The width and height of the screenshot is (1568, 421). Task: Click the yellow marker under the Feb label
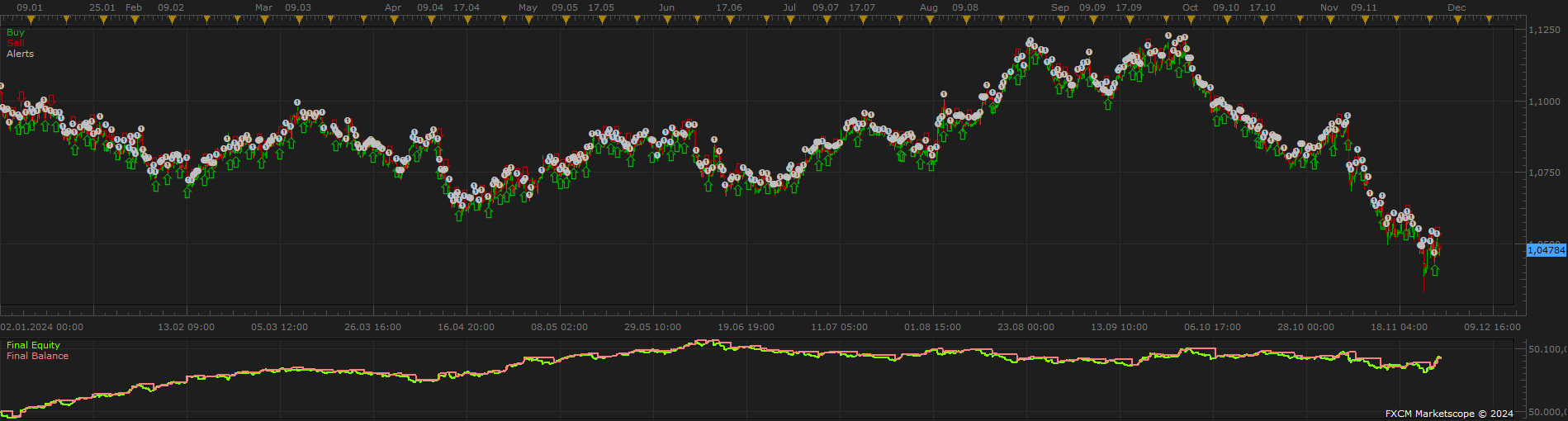[135, 20]
